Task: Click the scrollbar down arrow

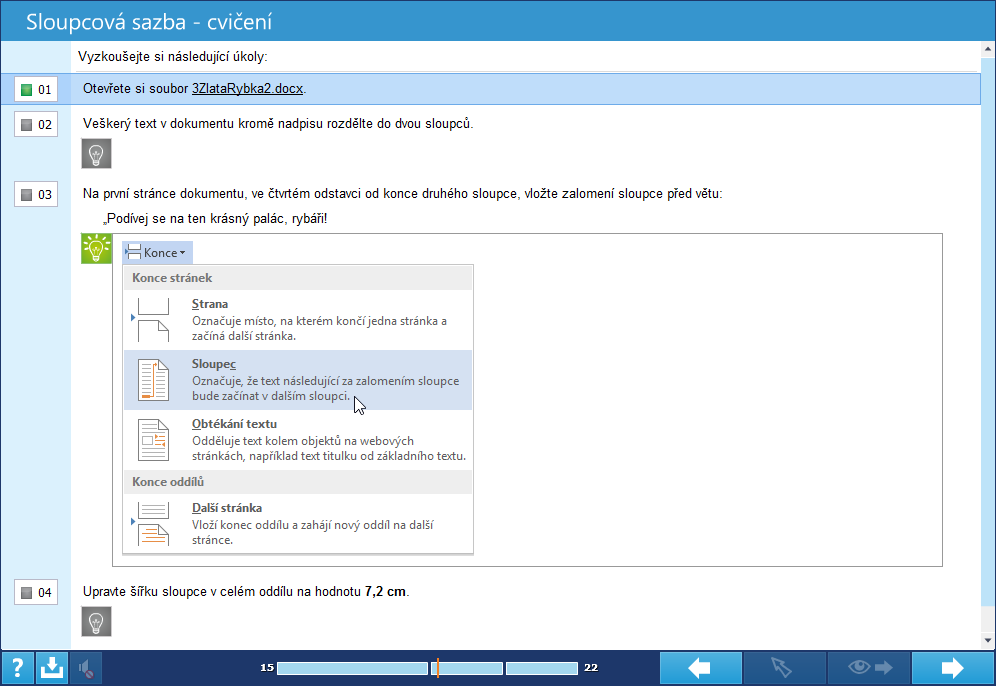Action: pos(988,640)
